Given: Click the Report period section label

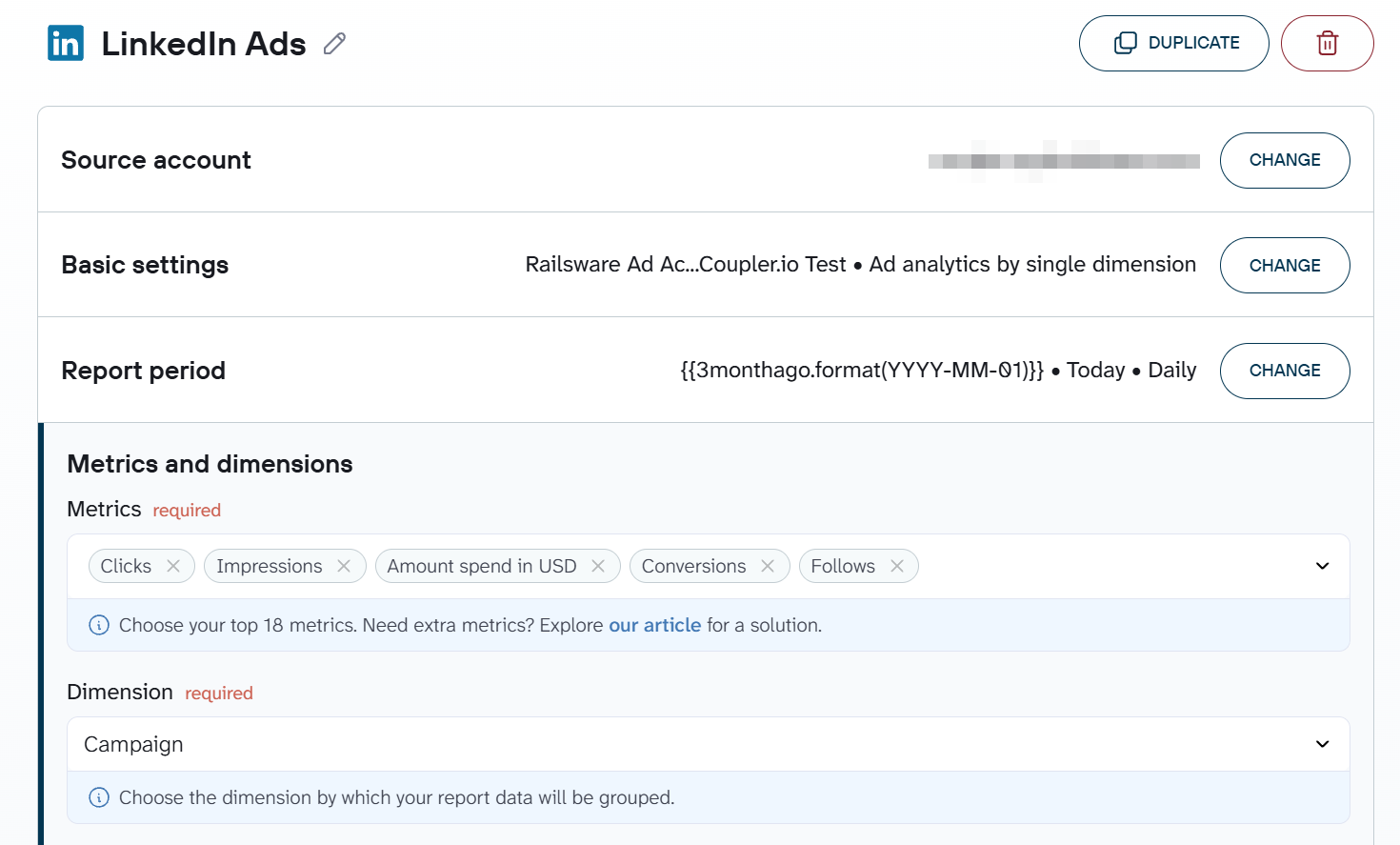Looking at the screenshot, I should pos(143,371).
